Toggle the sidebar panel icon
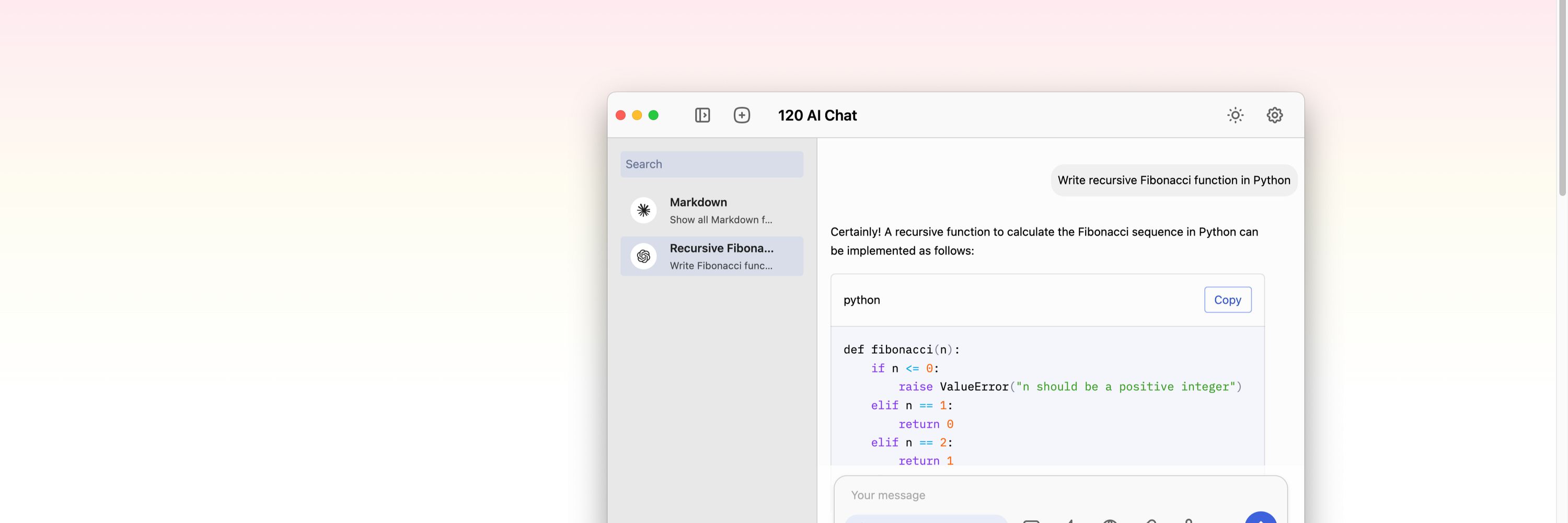The image size is (1568, 523). click(x=702, y=115)
